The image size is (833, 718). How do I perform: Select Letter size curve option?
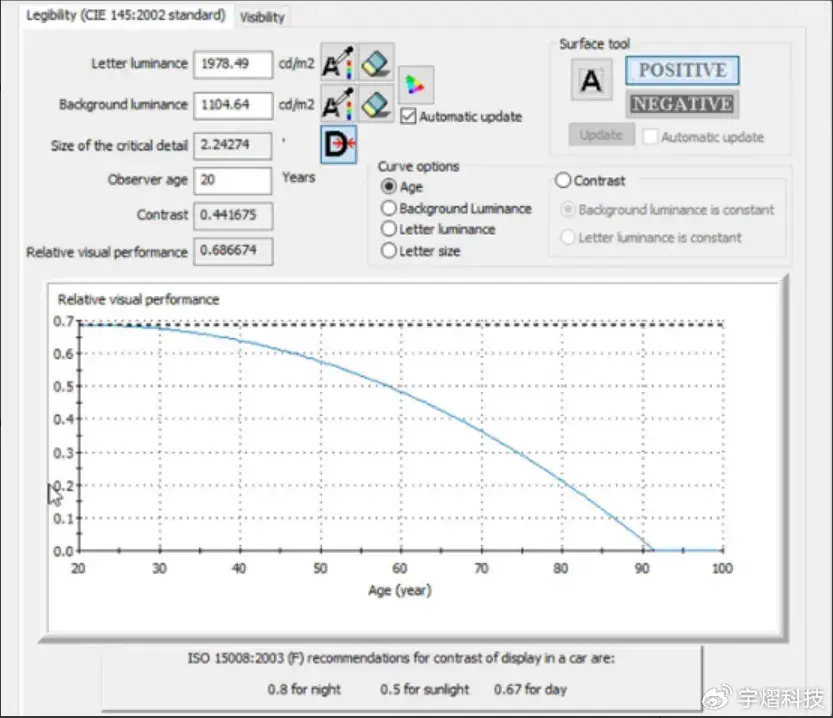[x=389, y=251]
